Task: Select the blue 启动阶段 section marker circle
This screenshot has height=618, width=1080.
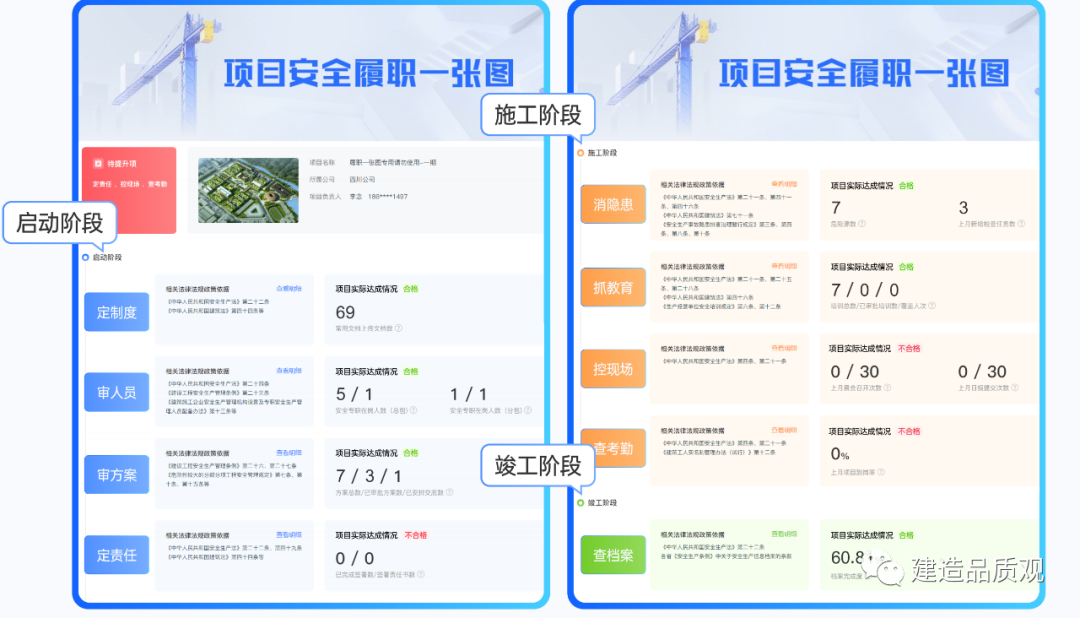Action: (86, 258)
